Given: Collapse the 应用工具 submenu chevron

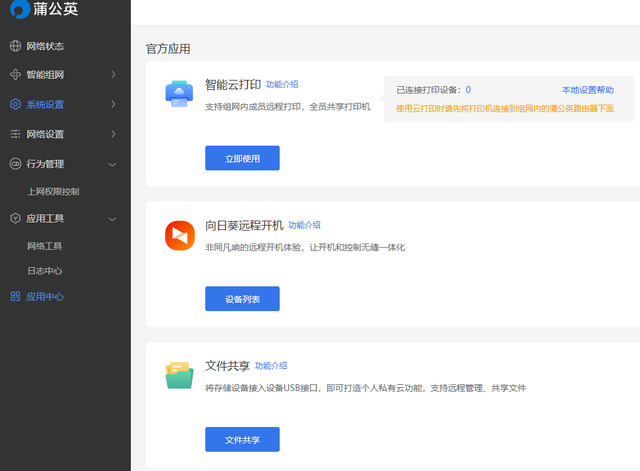Looking at the screenshot, I should tap(112, 219).
